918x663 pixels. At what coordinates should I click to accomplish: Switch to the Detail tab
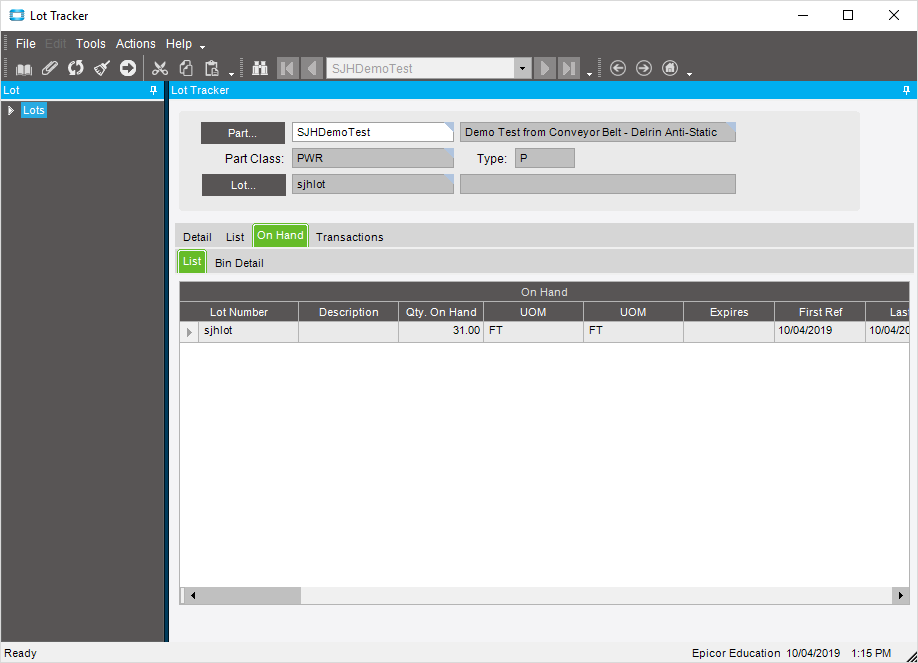click(x=197, y=237)
